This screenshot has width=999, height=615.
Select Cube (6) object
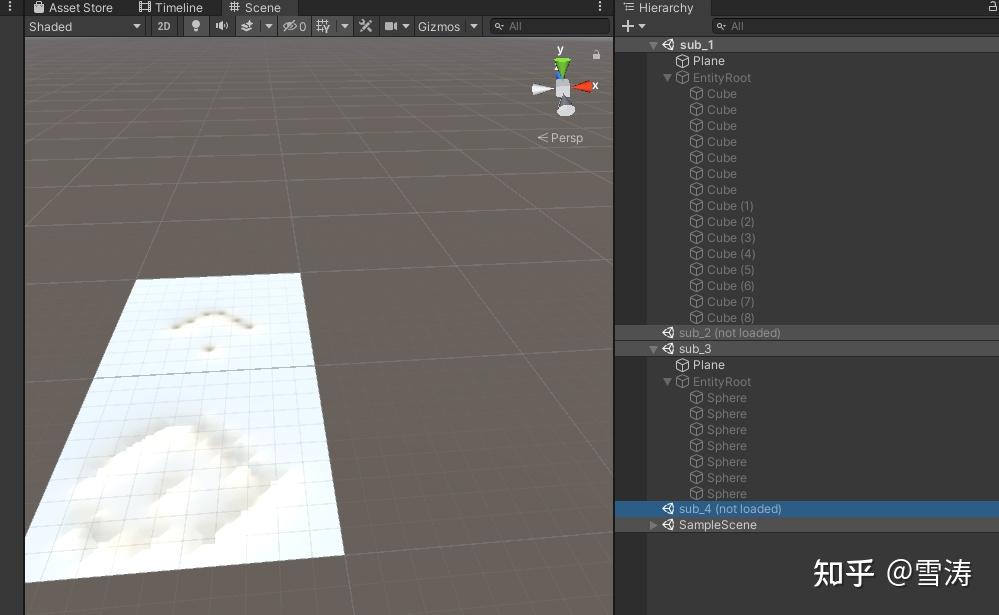click(x=730, y=286)
